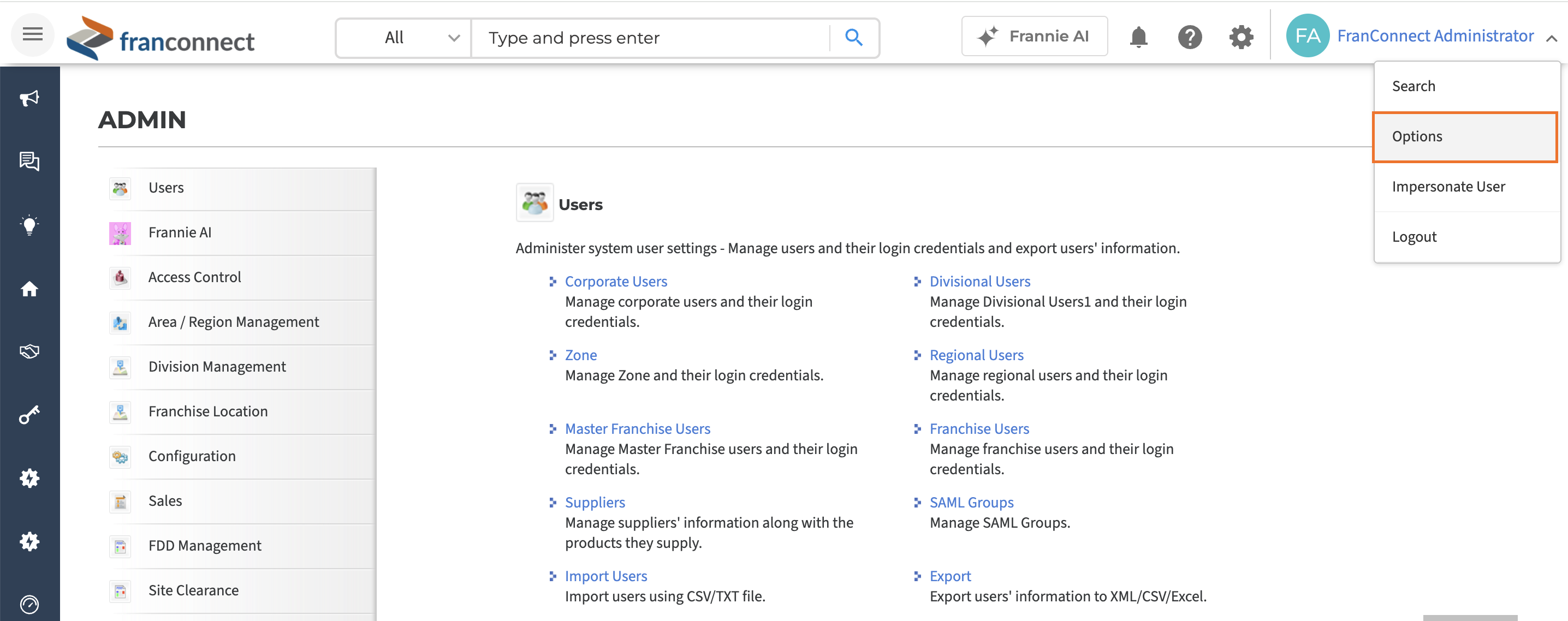The image size is (1568, 621).
Task: Open the Export link
Action: (x=949, y=576)
